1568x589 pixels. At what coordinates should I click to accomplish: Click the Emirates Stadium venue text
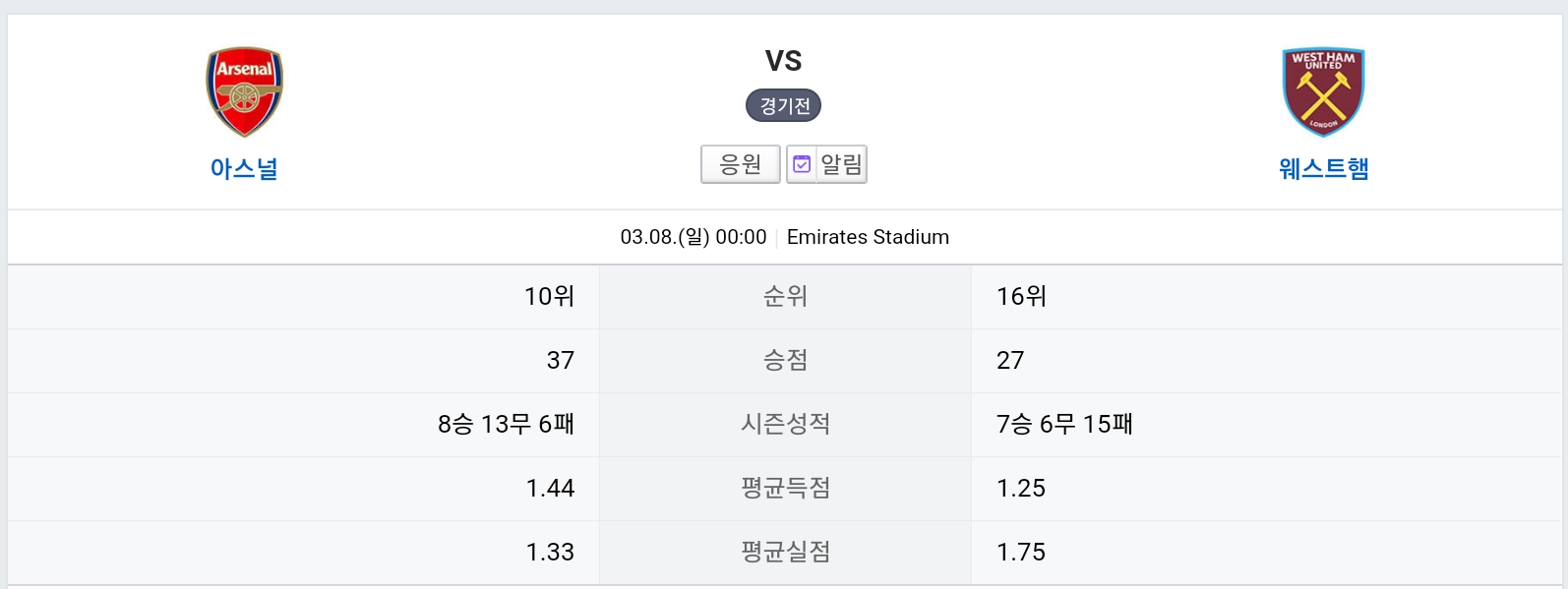click(868, 237)
